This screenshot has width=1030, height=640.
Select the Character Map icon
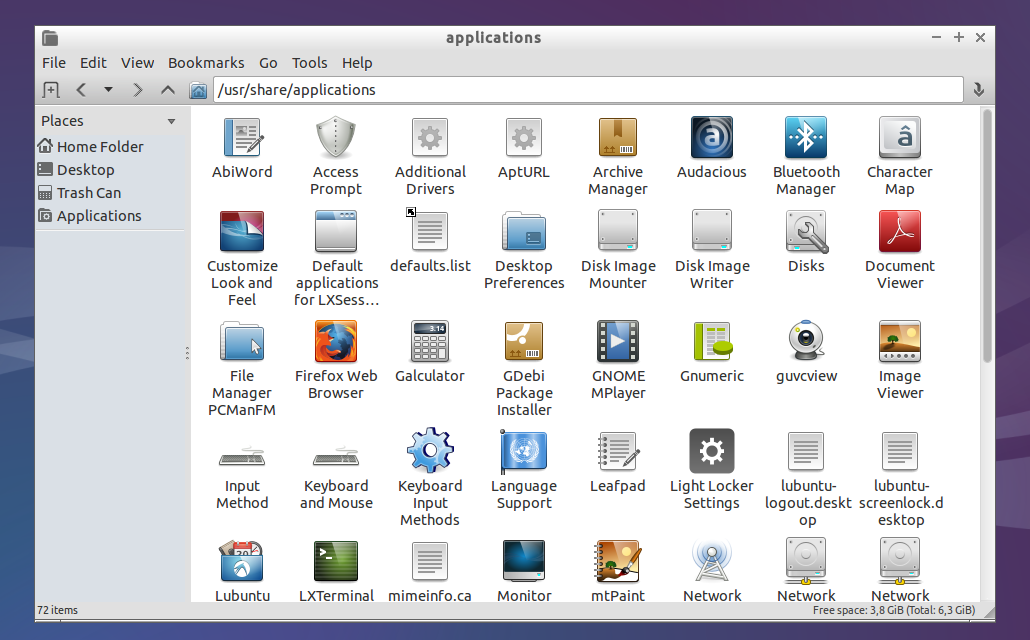(x=900, y=137)
